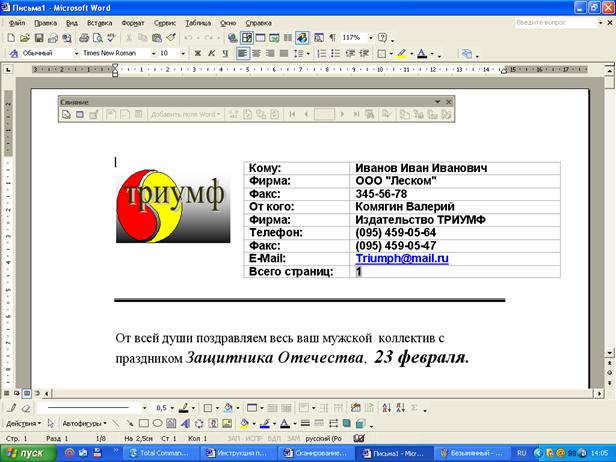
Task: Click the font color button
Action: (423, 53)
